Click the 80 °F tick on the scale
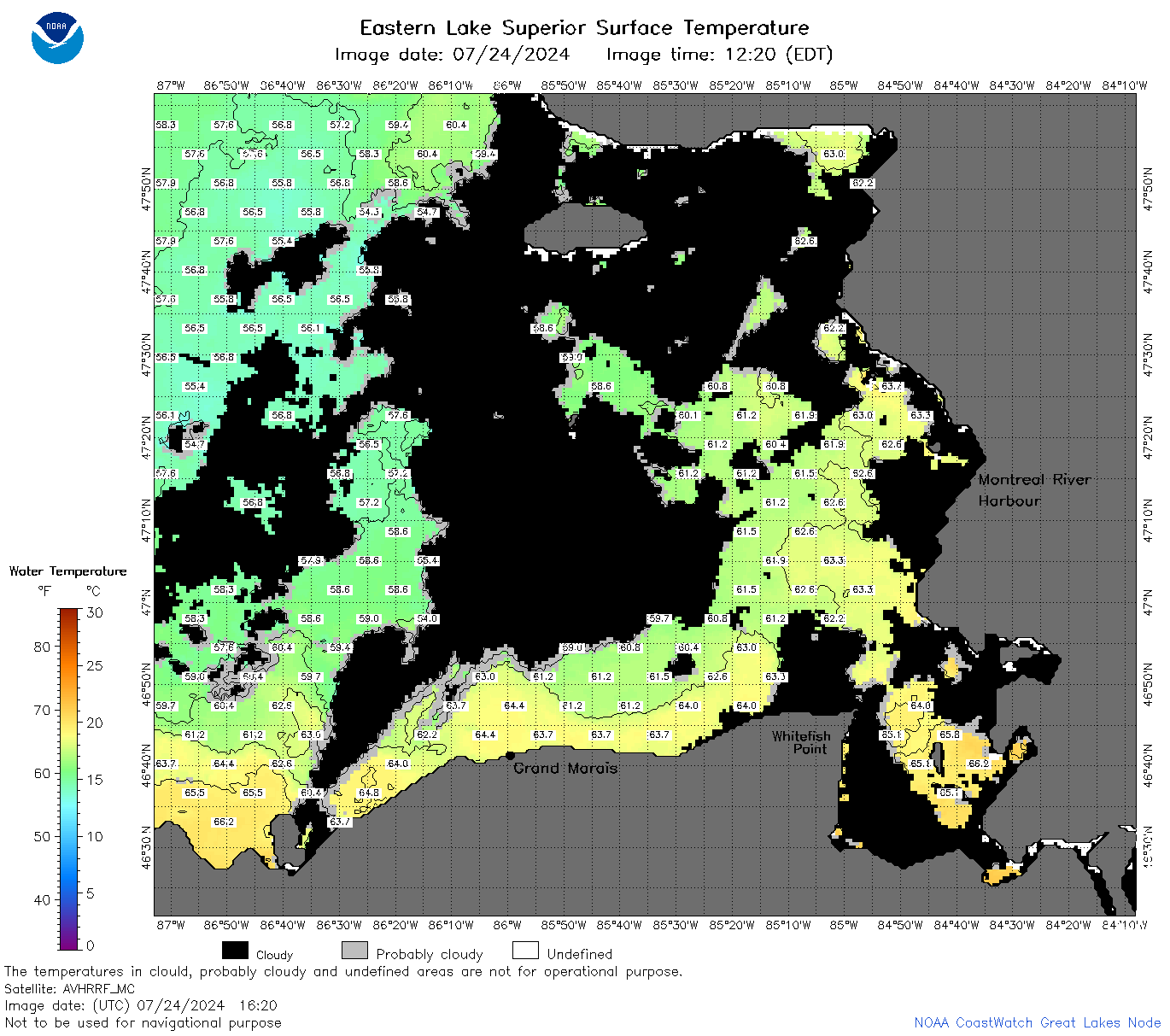Viewport: 1170px width, 1036px height. (x=42, y=647)
